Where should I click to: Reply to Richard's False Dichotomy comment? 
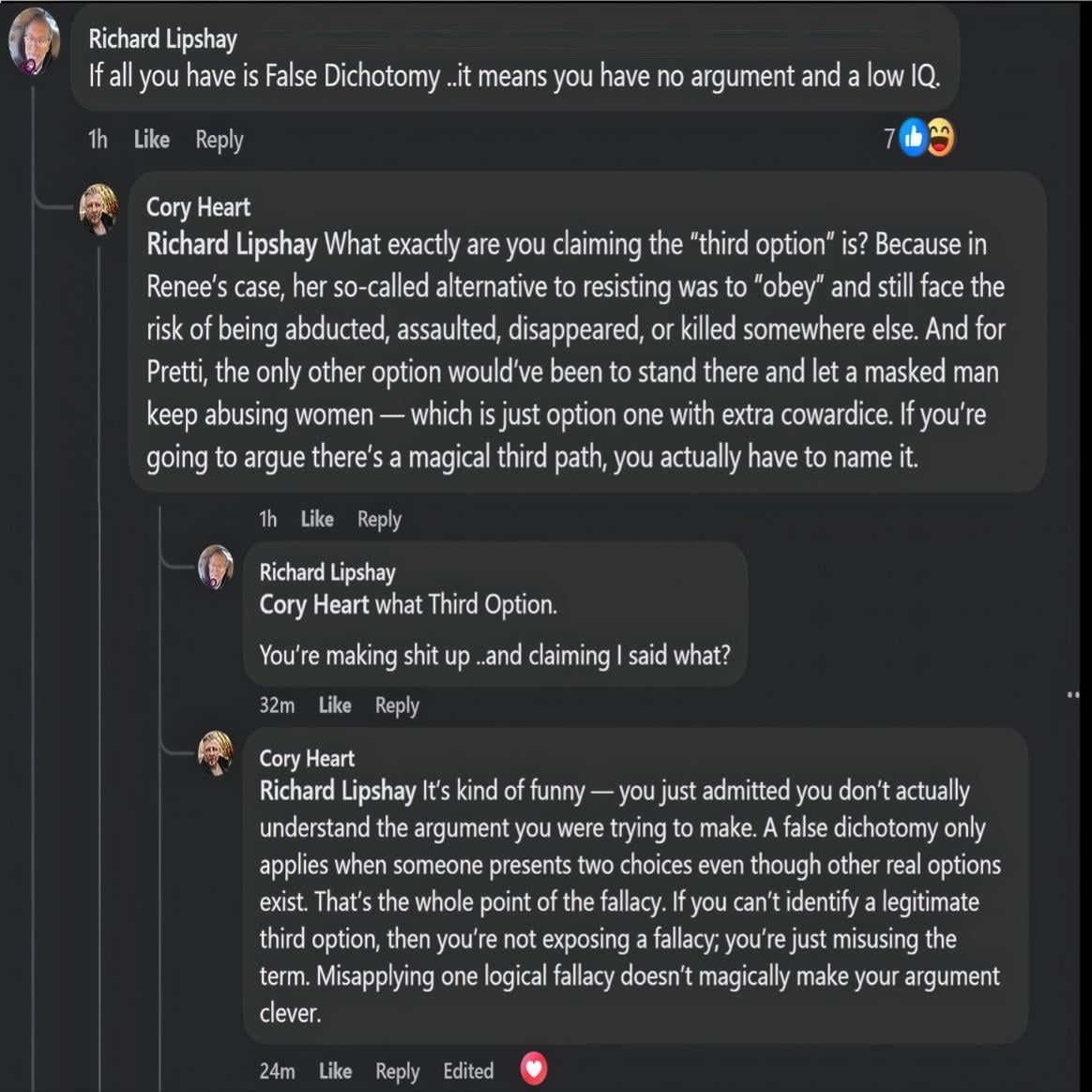(x=219, y=140)
